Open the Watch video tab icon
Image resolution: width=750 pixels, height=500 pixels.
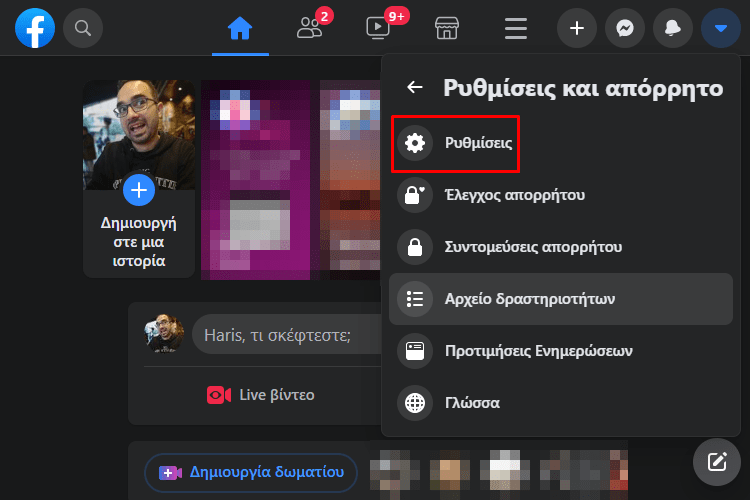click(379, 28)
